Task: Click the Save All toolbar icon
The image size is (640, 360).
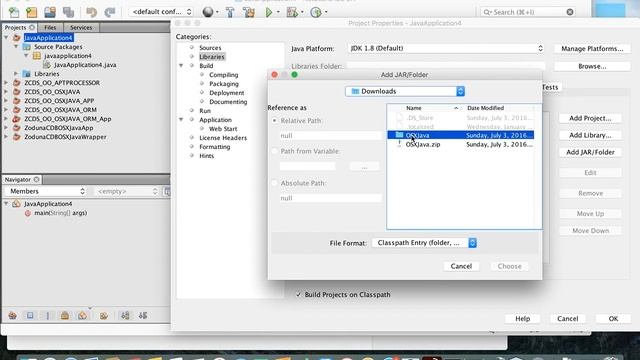Action: point(68,12)
